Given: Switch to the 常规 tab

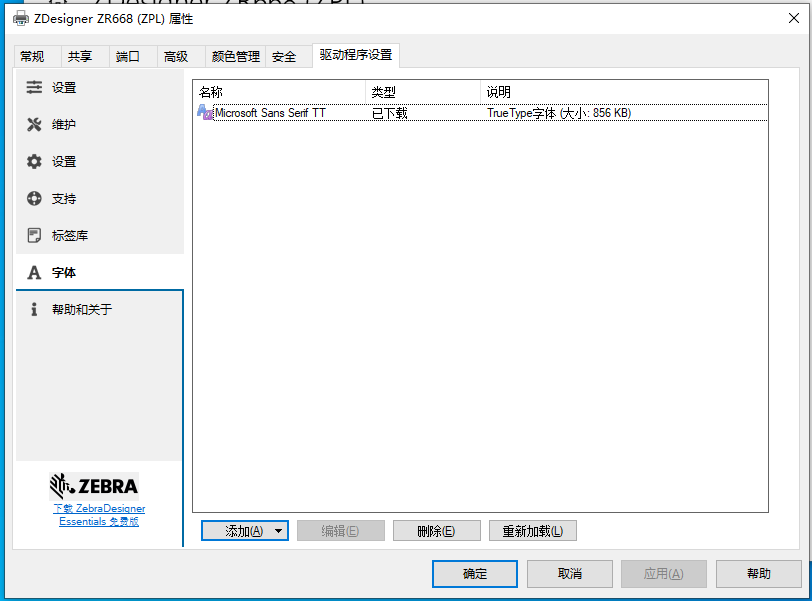Looking at the screenshot, I should (33, 57).
